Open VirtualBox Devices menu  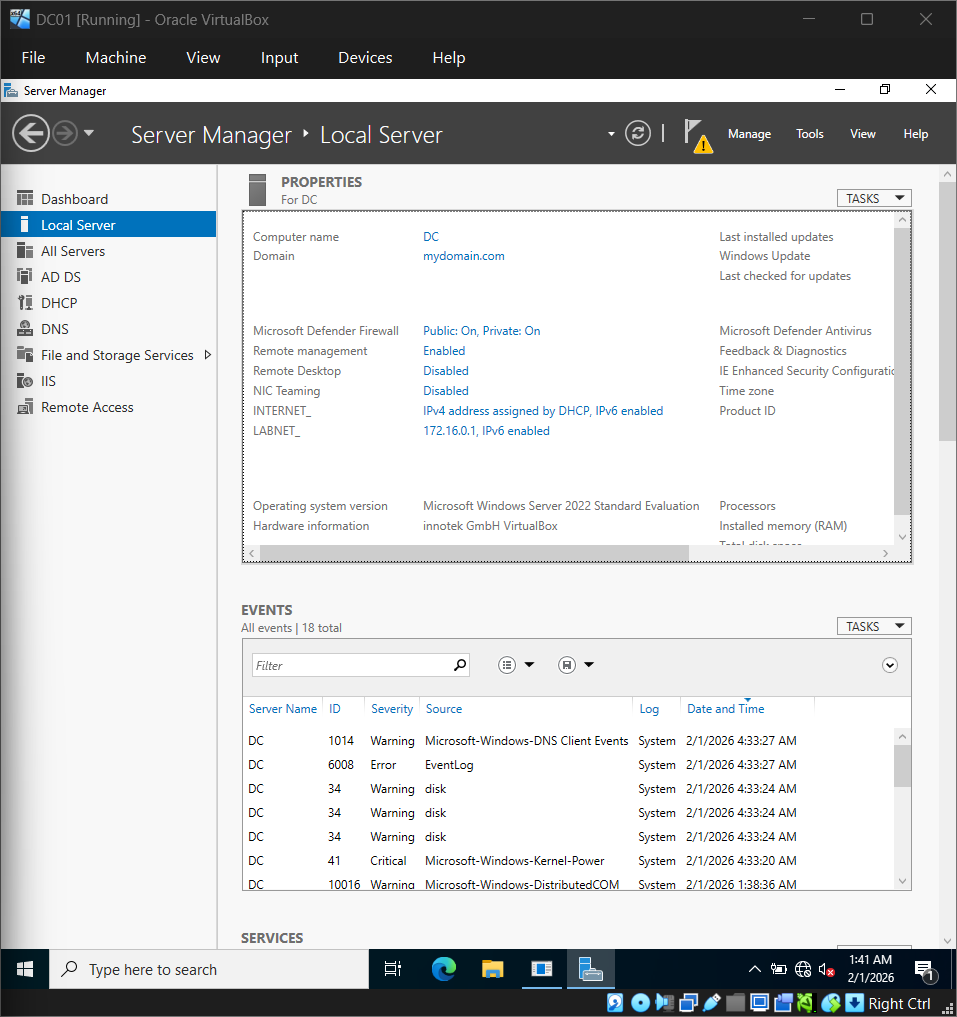[365, 58]
